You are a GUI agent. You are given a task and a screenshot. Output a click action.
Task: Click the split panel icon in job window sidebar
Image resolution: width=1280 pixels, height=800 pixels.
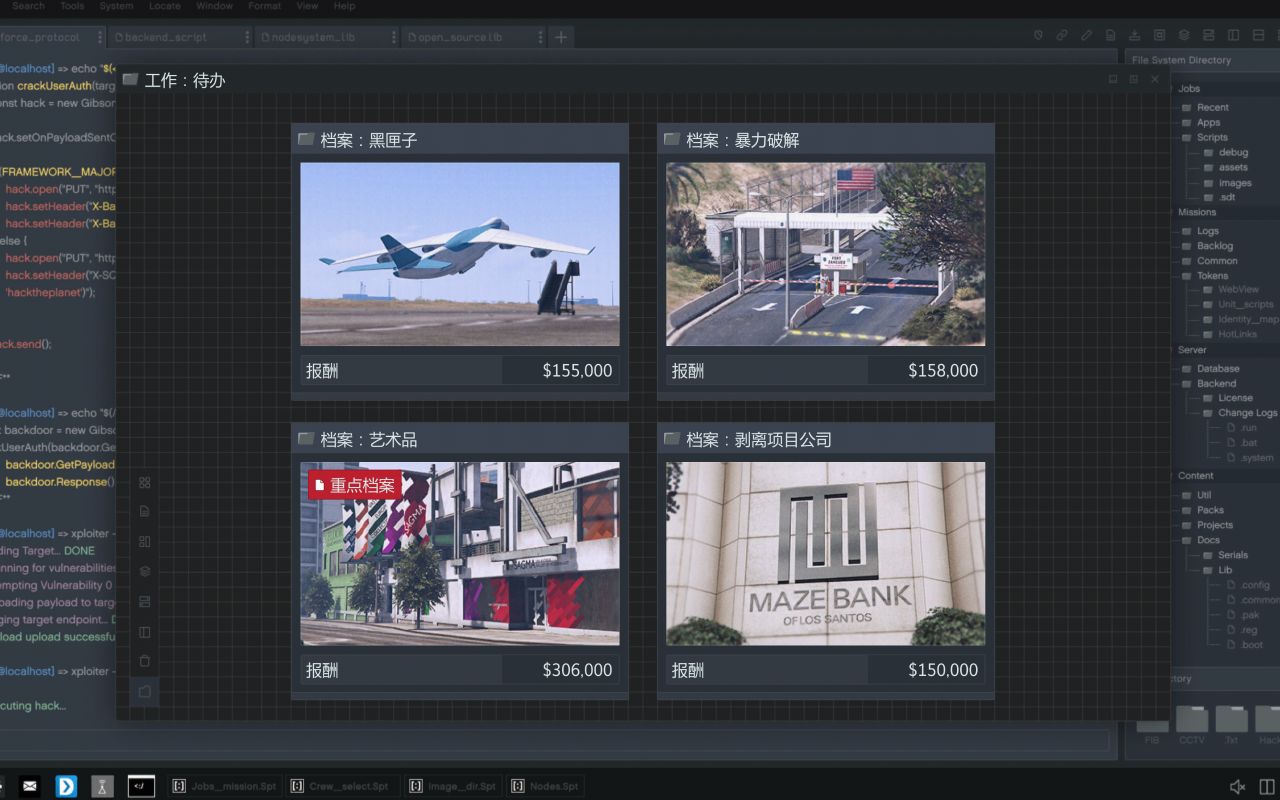(145, 632)
